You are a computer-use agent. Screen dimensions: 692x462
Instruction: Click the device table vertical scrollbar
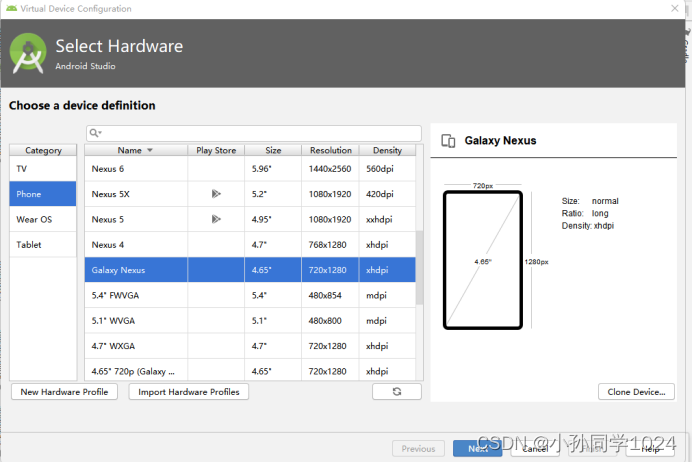click(x=419, y=267)
